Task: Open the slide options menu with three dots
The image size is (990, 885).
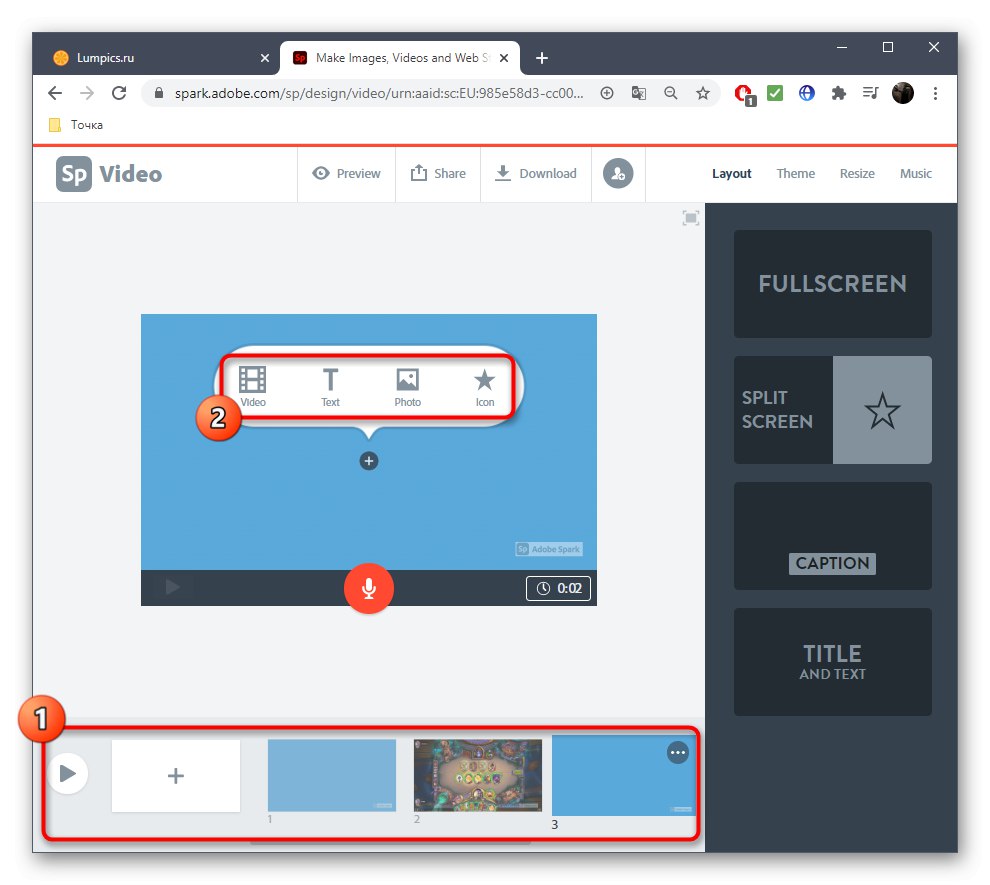Action: (678, 752)
